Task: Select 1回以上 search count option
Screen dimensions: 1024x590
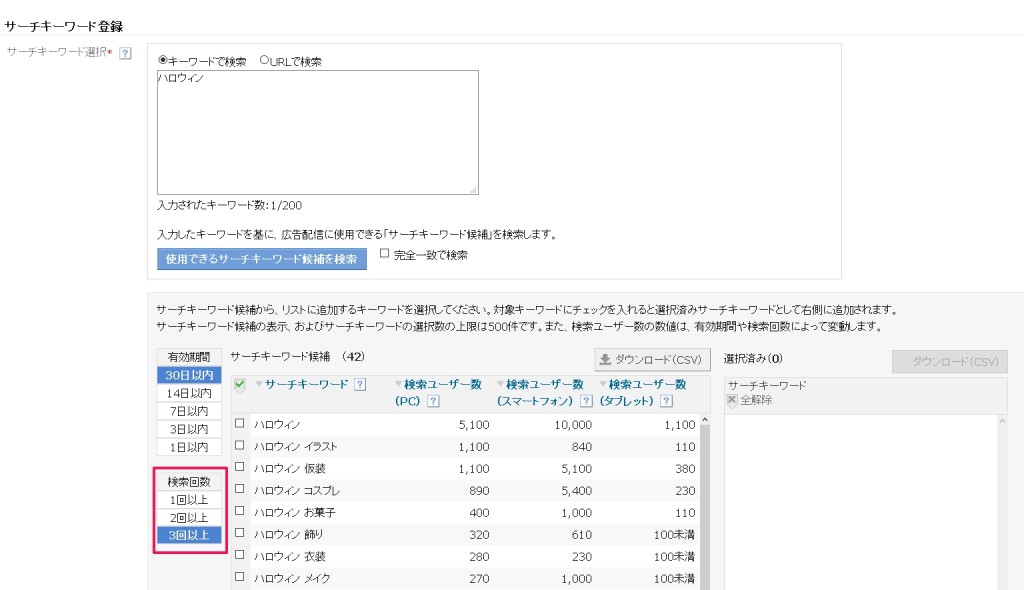Action: [189, 500]
